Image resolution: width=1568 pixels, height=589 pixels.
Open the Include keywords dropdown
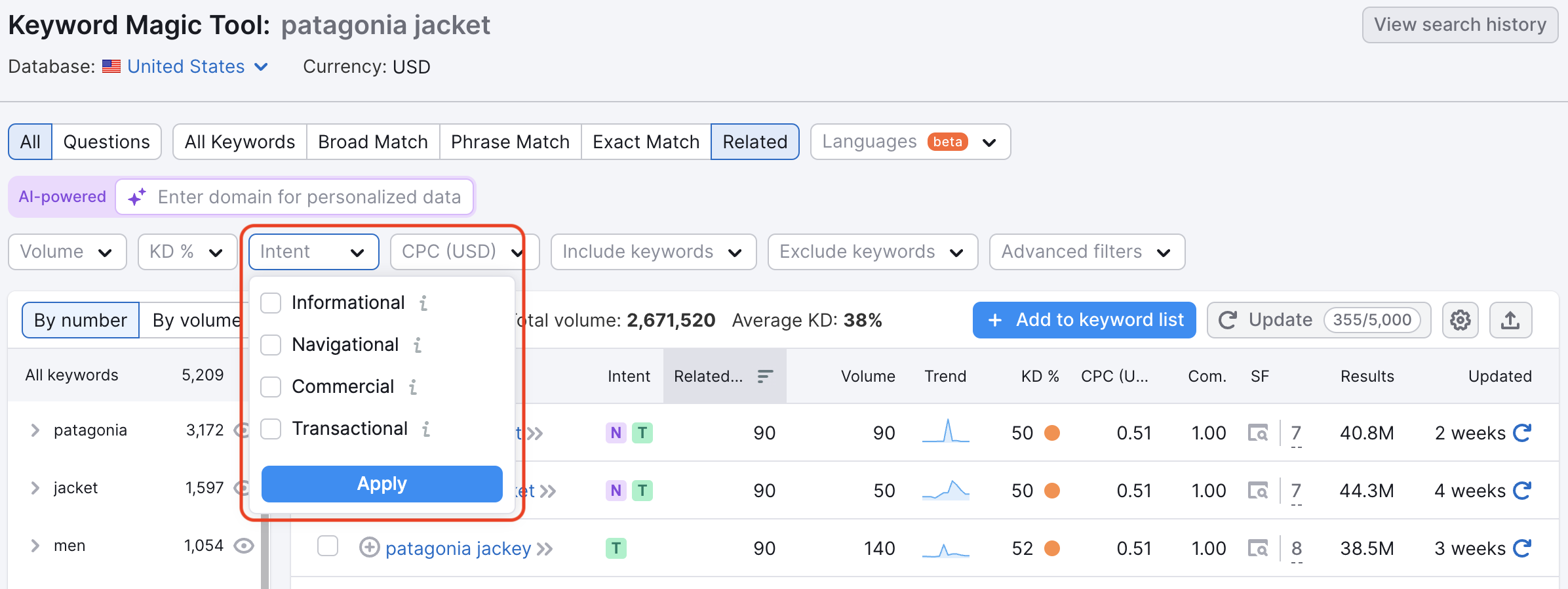pyautogui.click(x=654, y=252)
